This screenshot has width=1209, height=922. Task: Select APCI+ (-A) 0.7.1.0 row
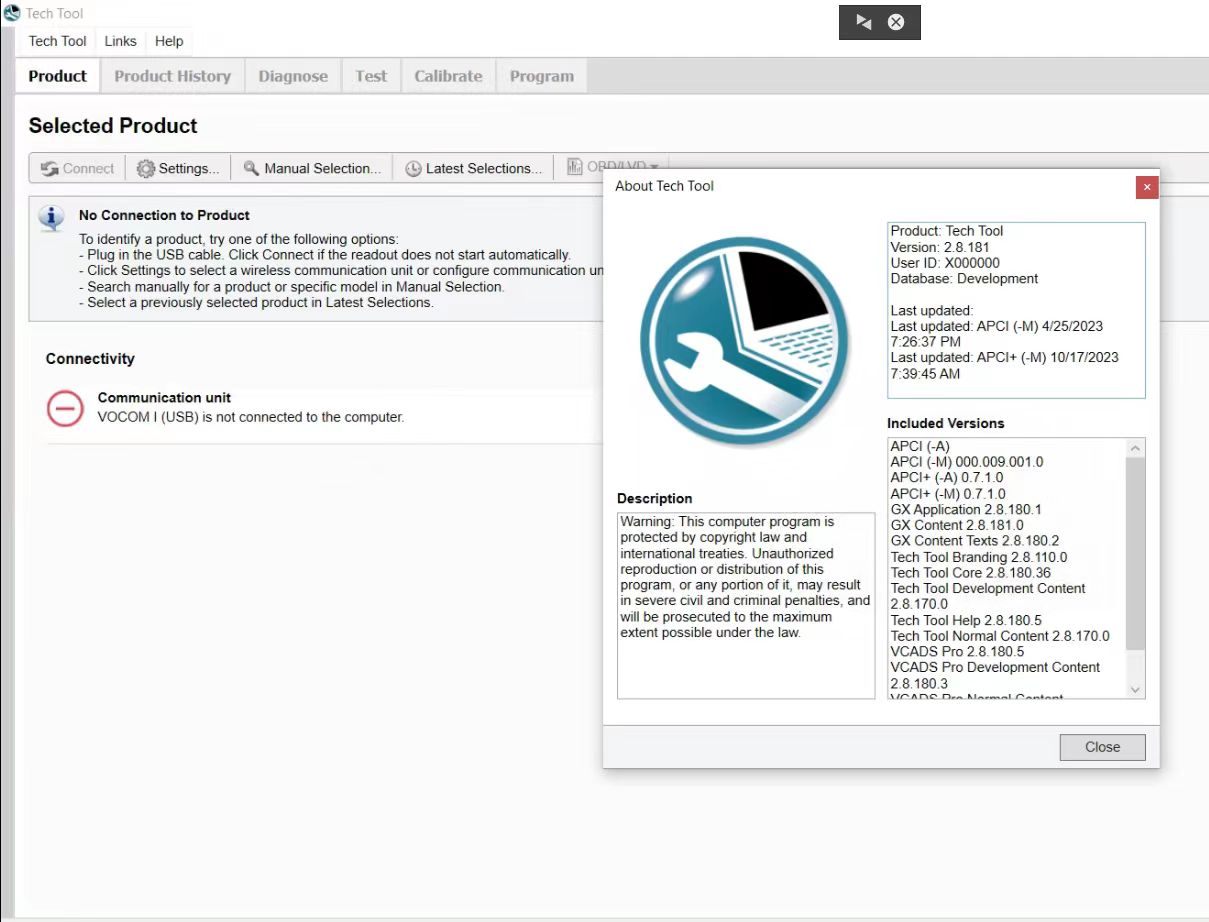pyautogui.click(x=947, y=478)
